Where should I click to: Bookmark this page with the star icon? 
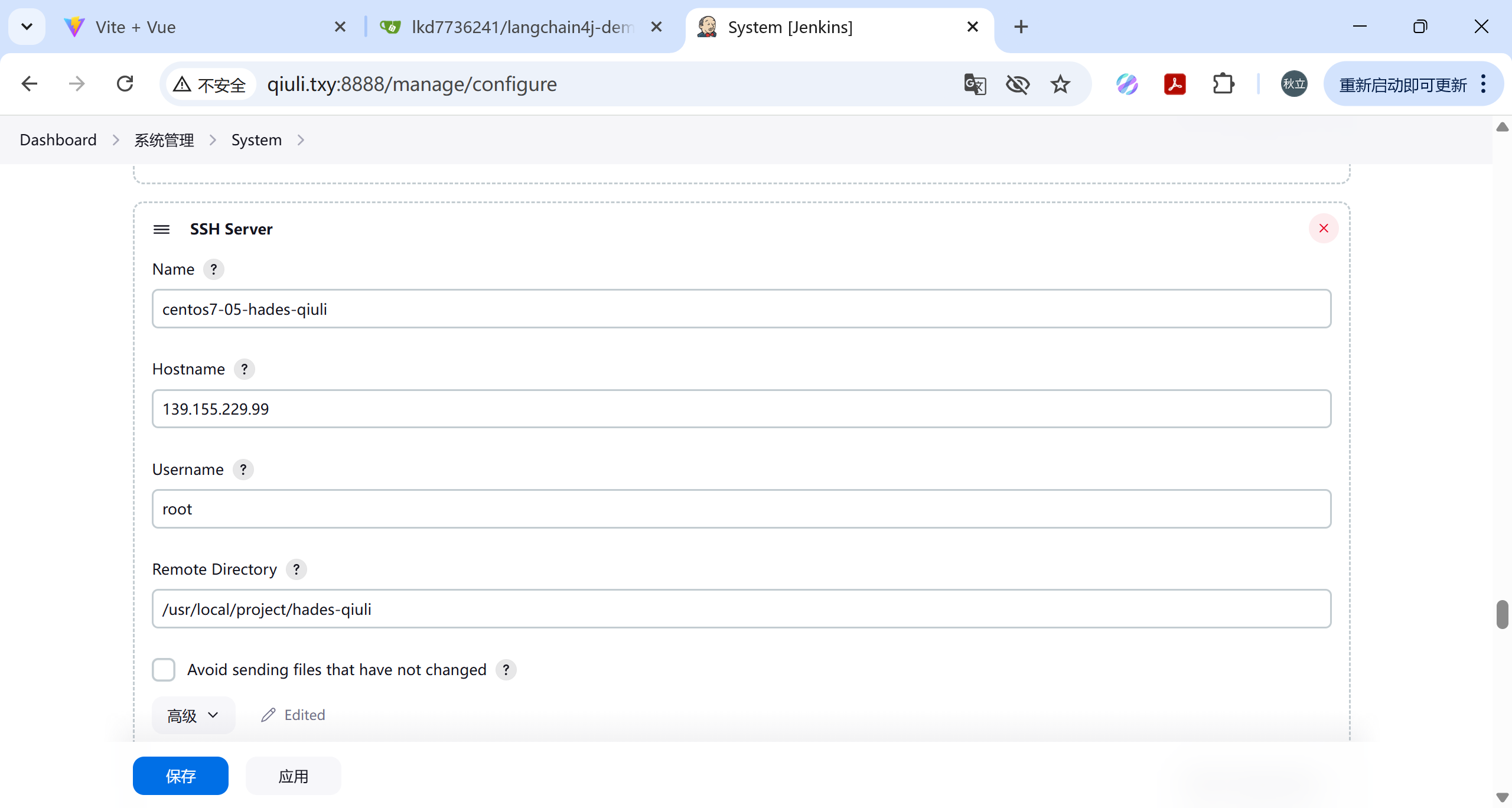click(x=1060, y=84)
